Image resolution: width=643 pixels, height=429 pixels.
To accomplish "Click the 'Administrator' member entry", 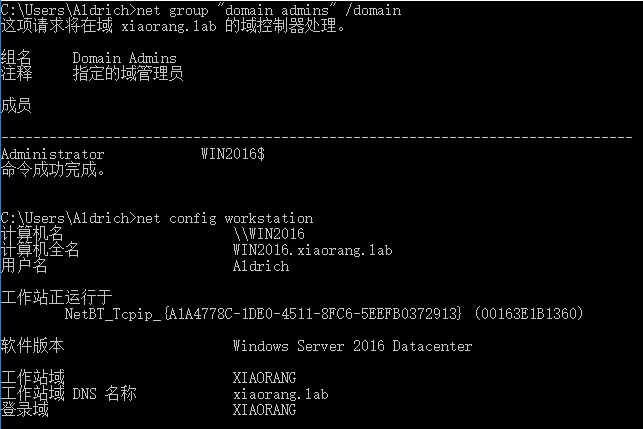I will pyautogui.click(x=52, y=154).
